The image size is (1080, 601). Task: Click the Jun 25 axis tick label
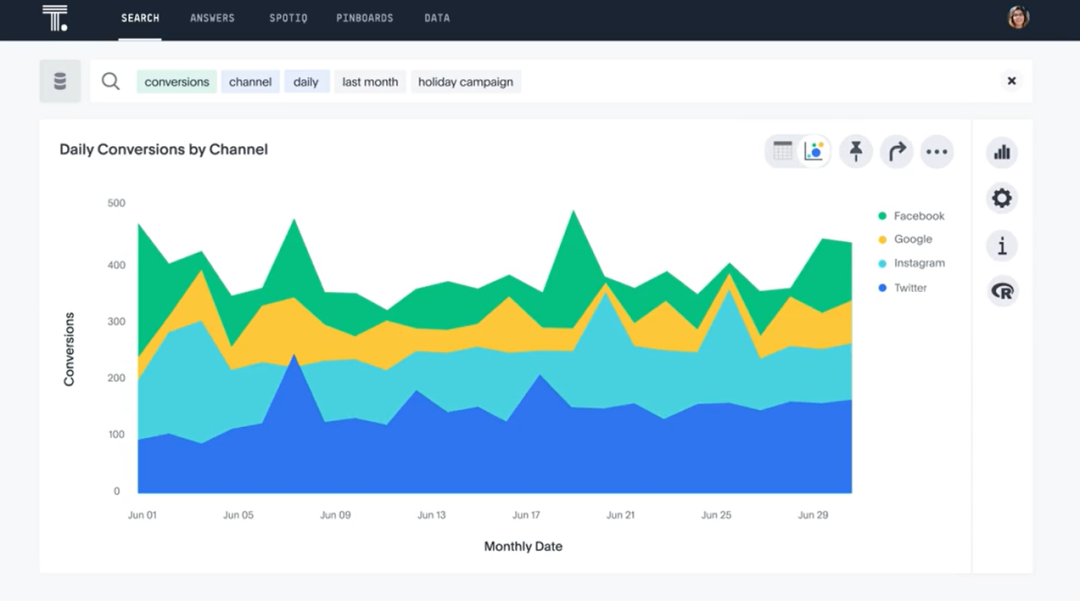(x=716, y=515)
